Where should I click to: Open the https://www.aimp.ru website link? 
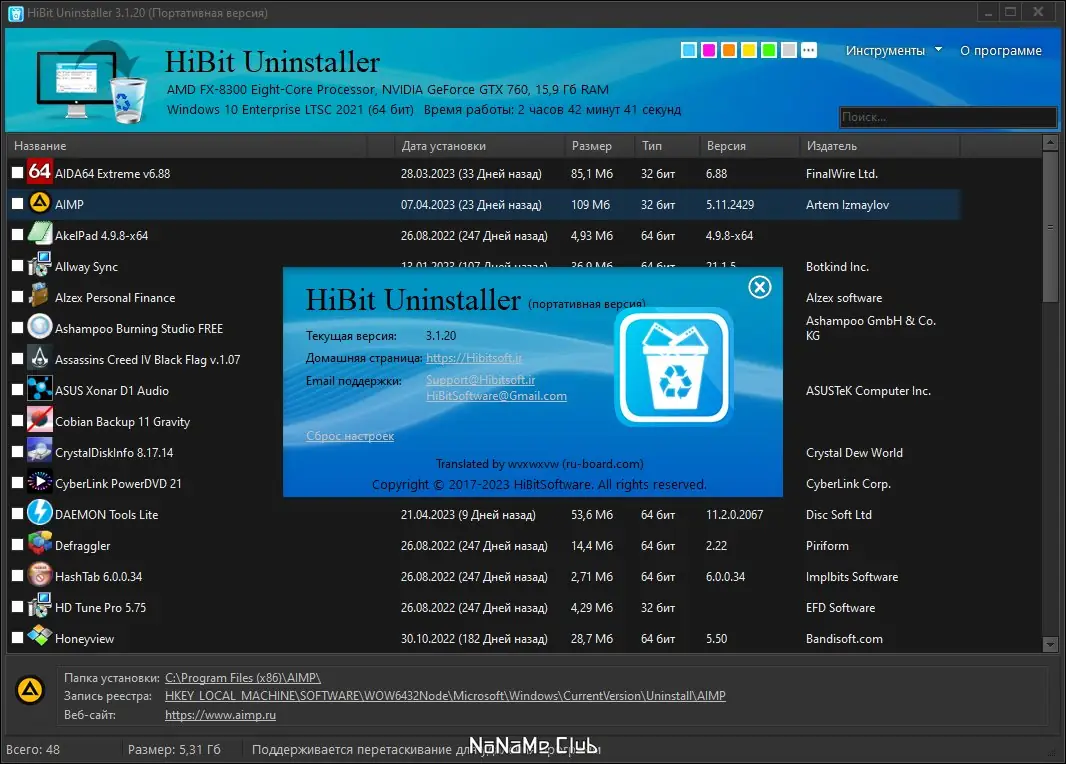pyautogui.click(x=220, y=715)
